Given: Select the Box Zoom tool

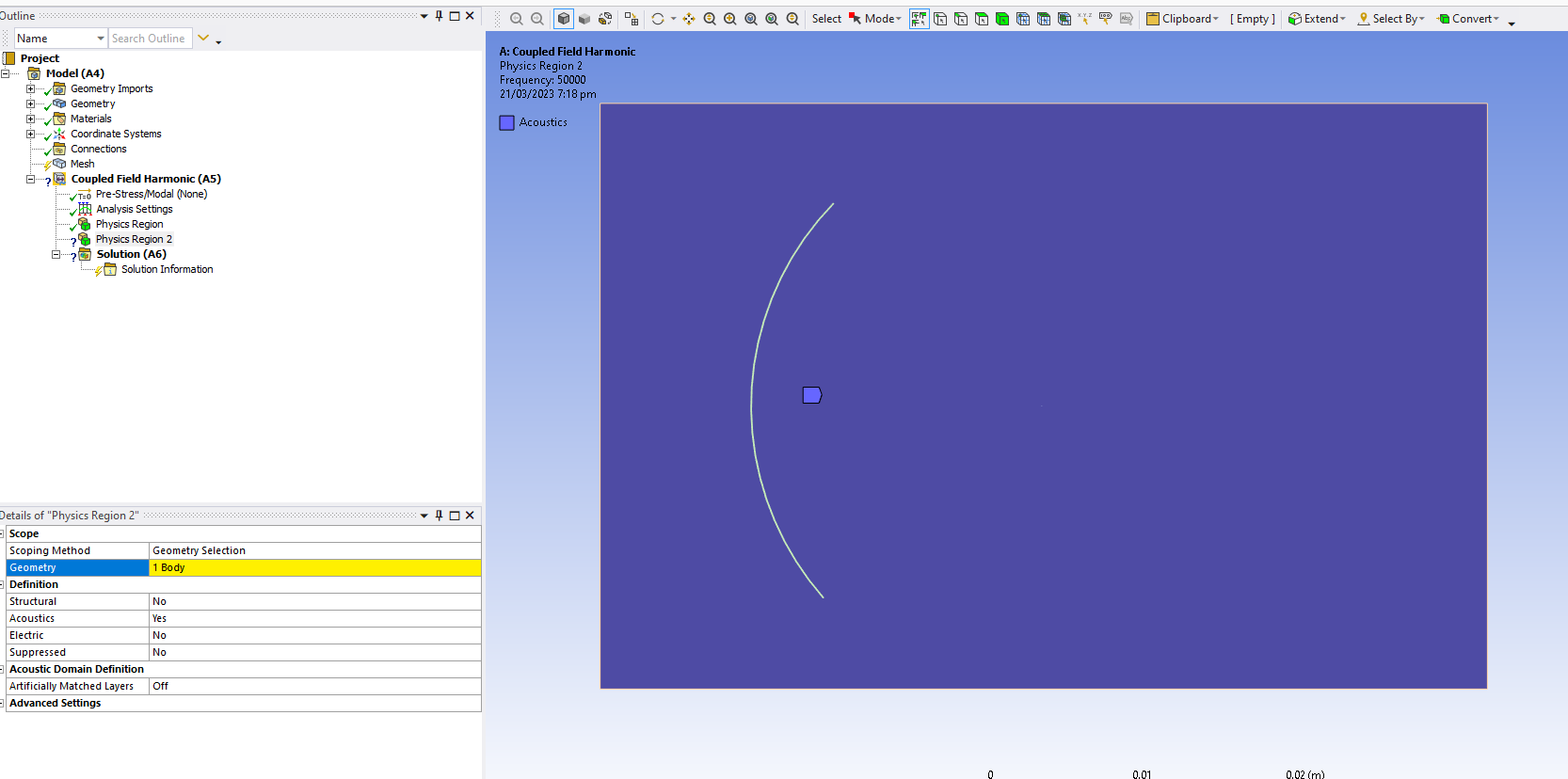Looking at the screenshot, I should tap(730, 19).
